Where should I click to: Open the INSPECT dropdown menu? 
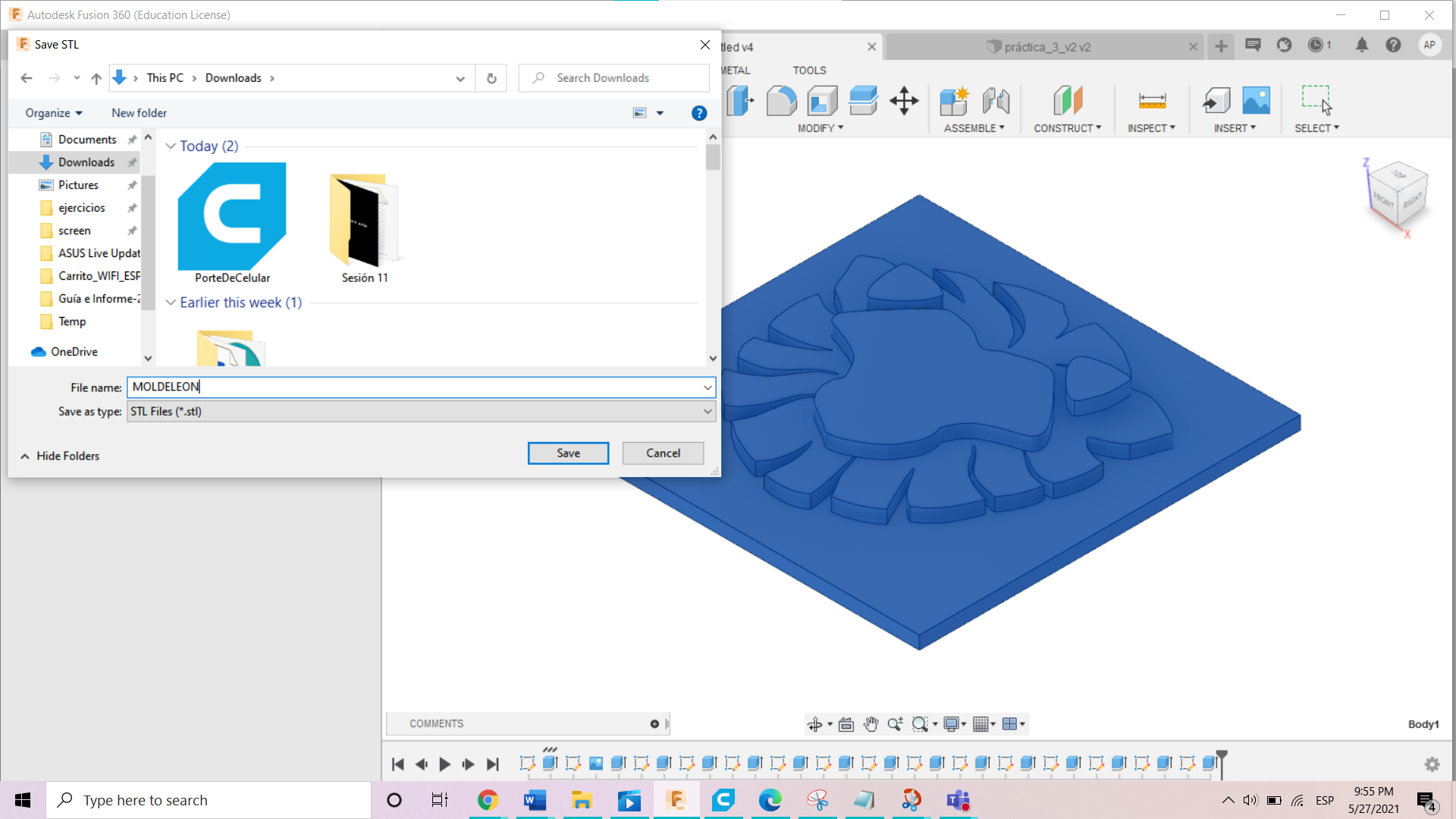click(1151, 128)
